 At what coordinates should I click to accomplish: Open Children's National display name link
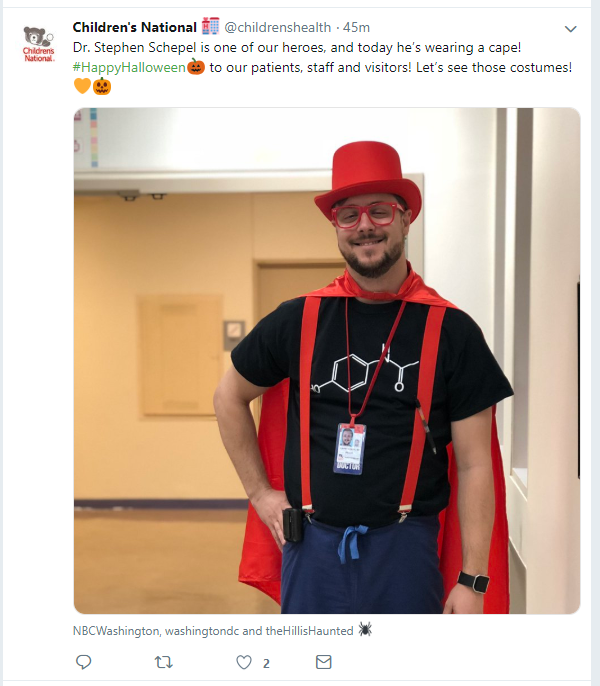tap(134, 27)
